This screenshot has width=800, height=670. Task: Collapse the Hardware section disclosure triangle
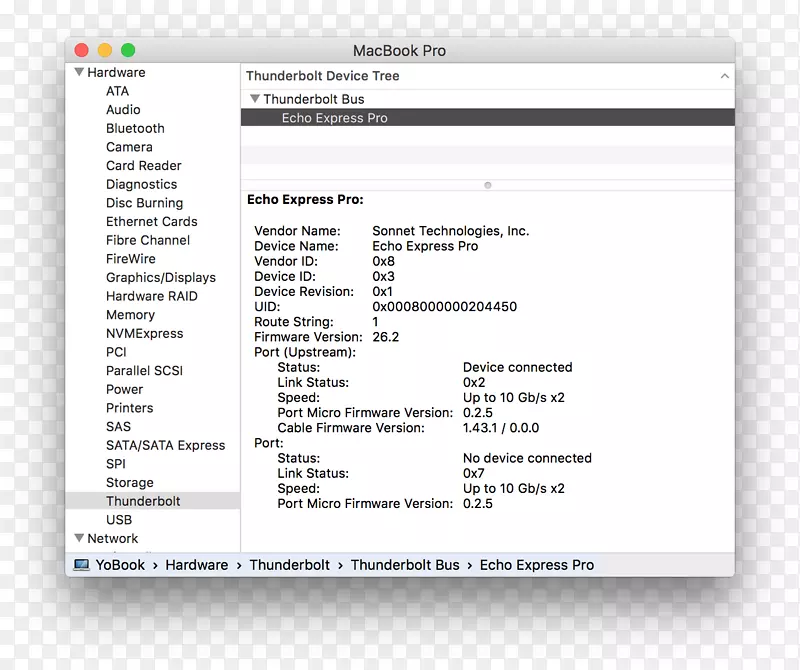(x=79, y=71)
